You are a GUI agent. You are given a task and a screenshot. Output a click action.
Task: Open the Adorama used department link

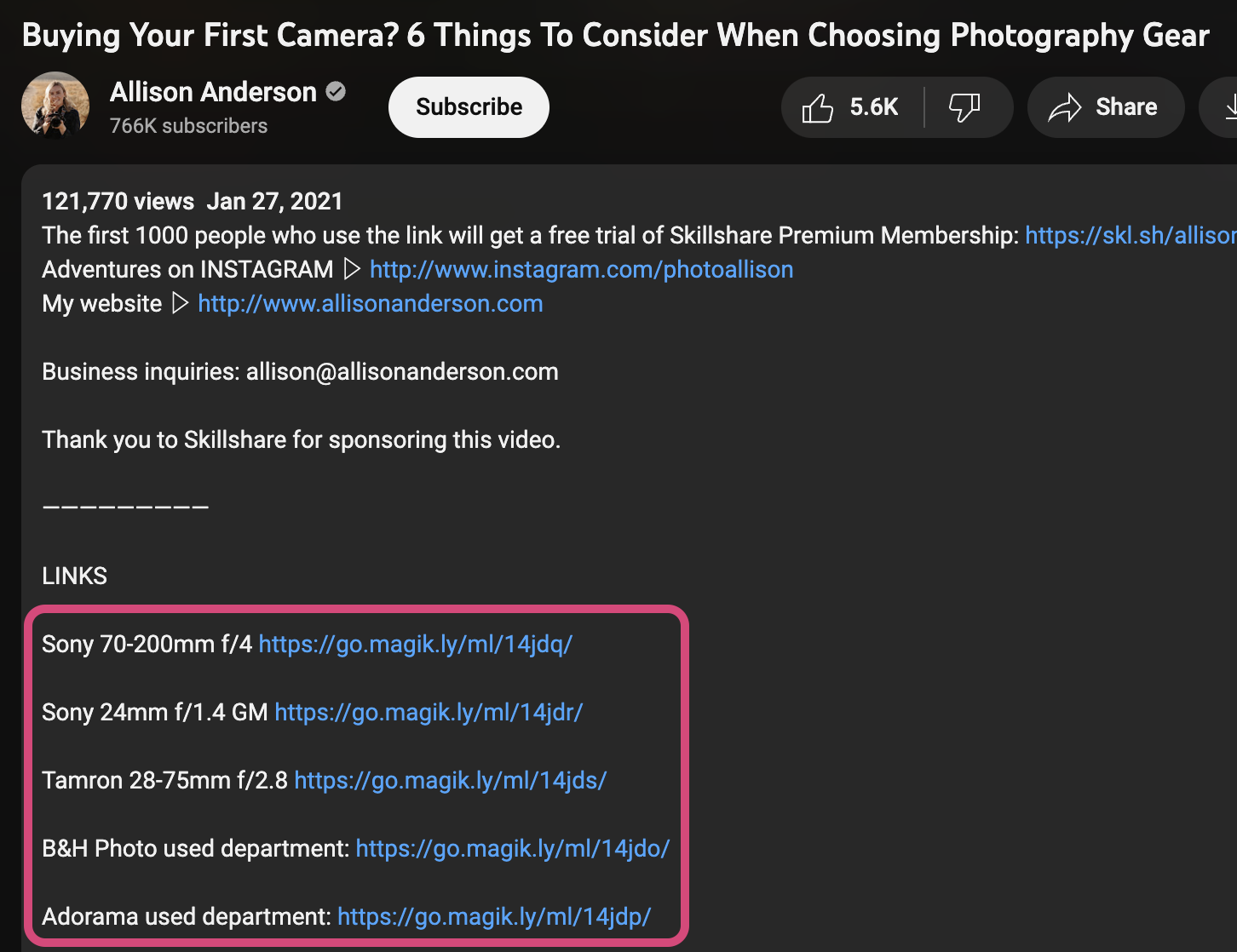point(494,917)
